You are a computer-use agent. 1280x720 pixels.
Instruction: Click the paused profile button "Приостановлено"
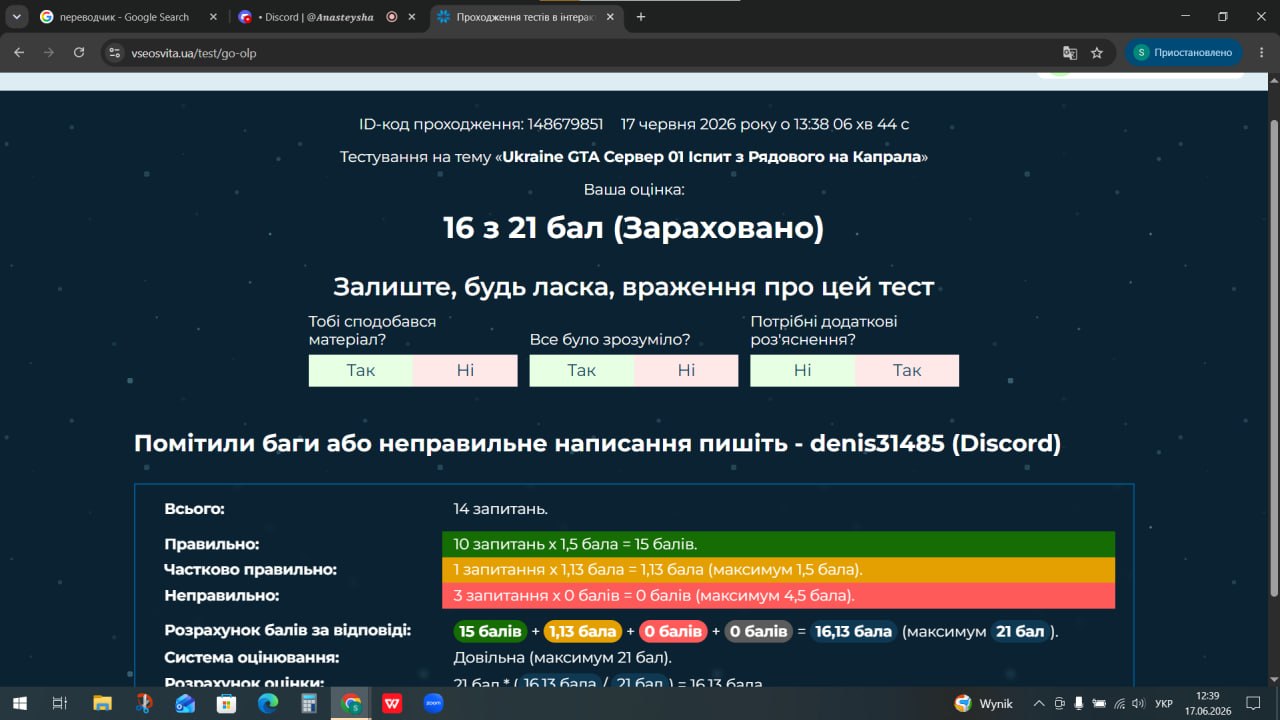click(1184, 53)
